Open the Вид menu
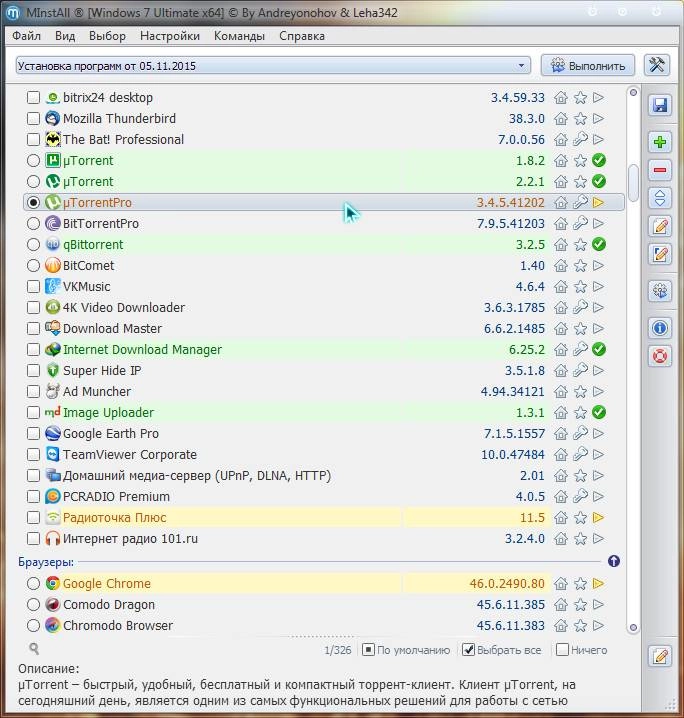 (65, 36)
